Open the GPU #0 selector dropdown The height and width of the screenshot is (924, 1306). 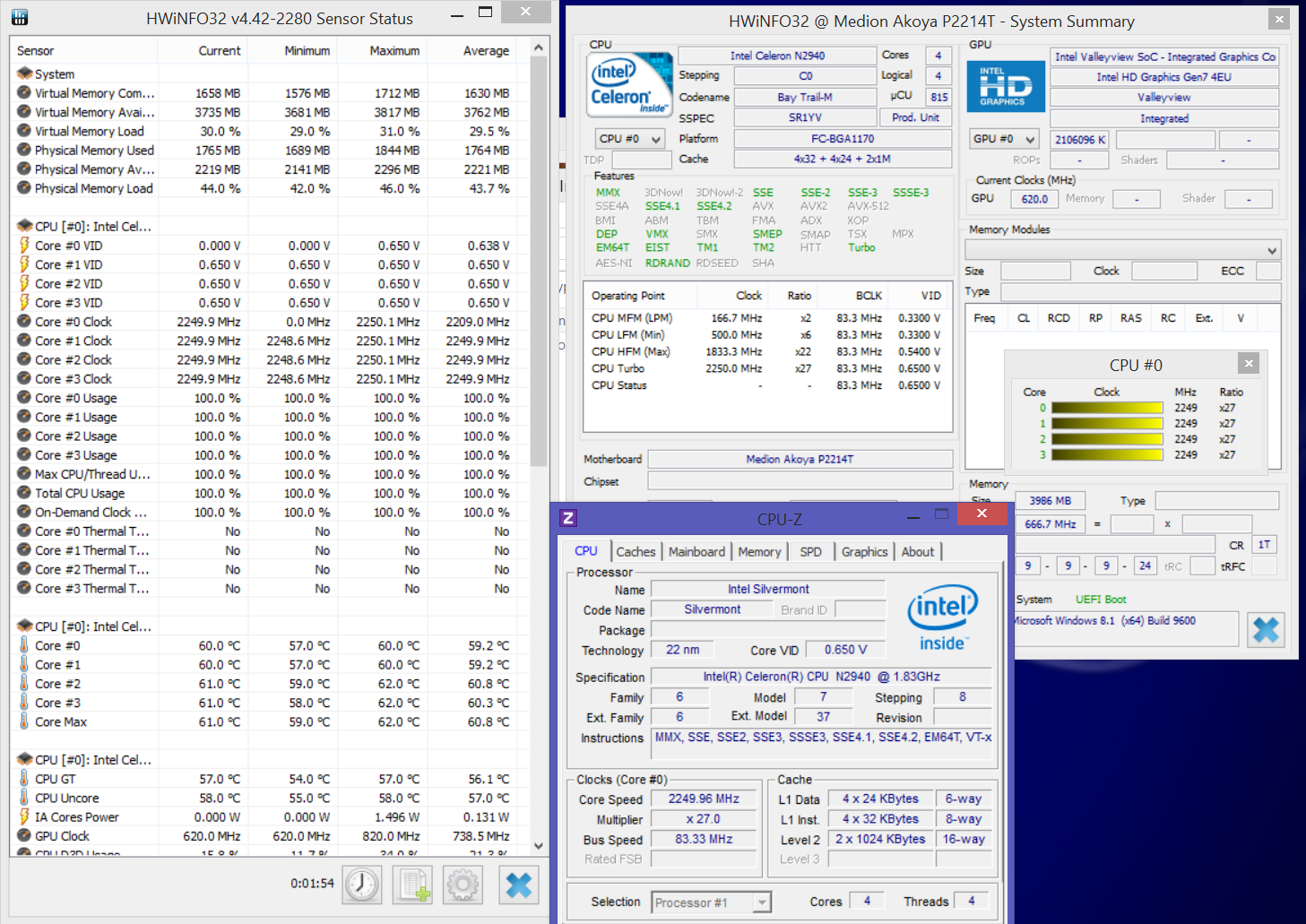click(1004, 139)
